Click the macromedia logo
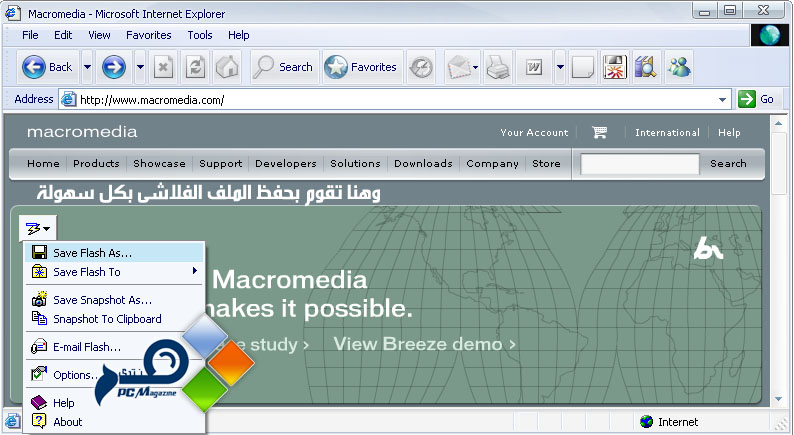This screenshot has height=435, width=794. (x=82, y=132)
